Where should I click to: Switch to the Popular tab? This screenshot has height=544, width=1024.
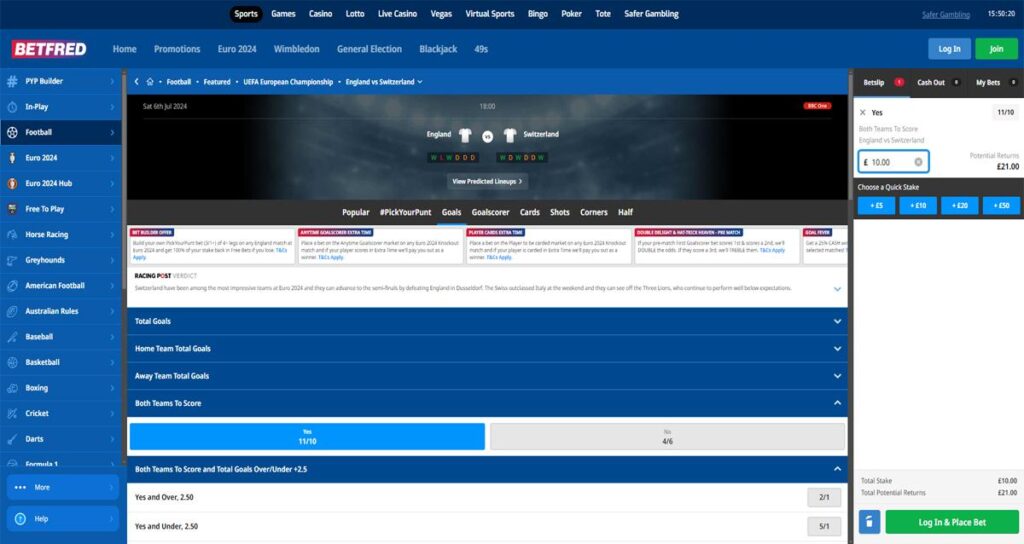[x=355, y=212]
